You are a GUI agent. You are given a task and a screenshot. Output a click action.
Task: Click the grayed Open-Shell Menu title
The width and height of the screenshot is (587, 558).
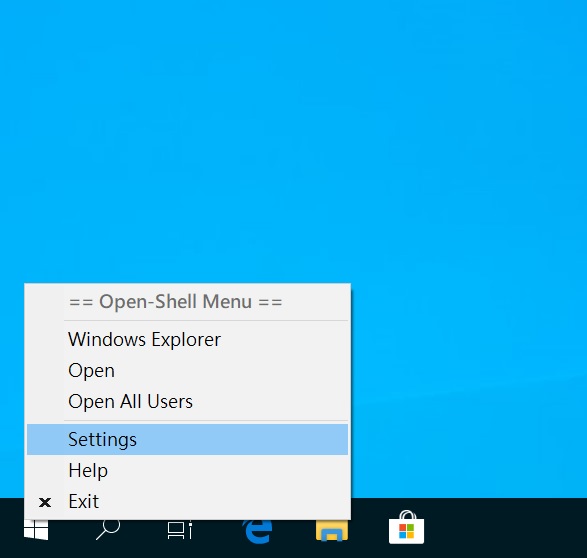point(176,302)
